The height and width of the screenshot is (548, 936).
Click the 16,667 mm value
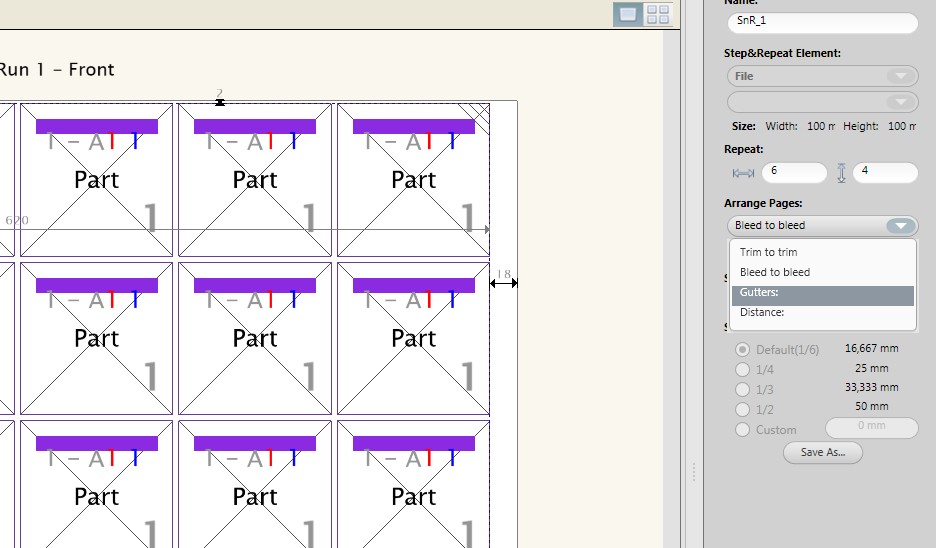(x=872, y=348)
